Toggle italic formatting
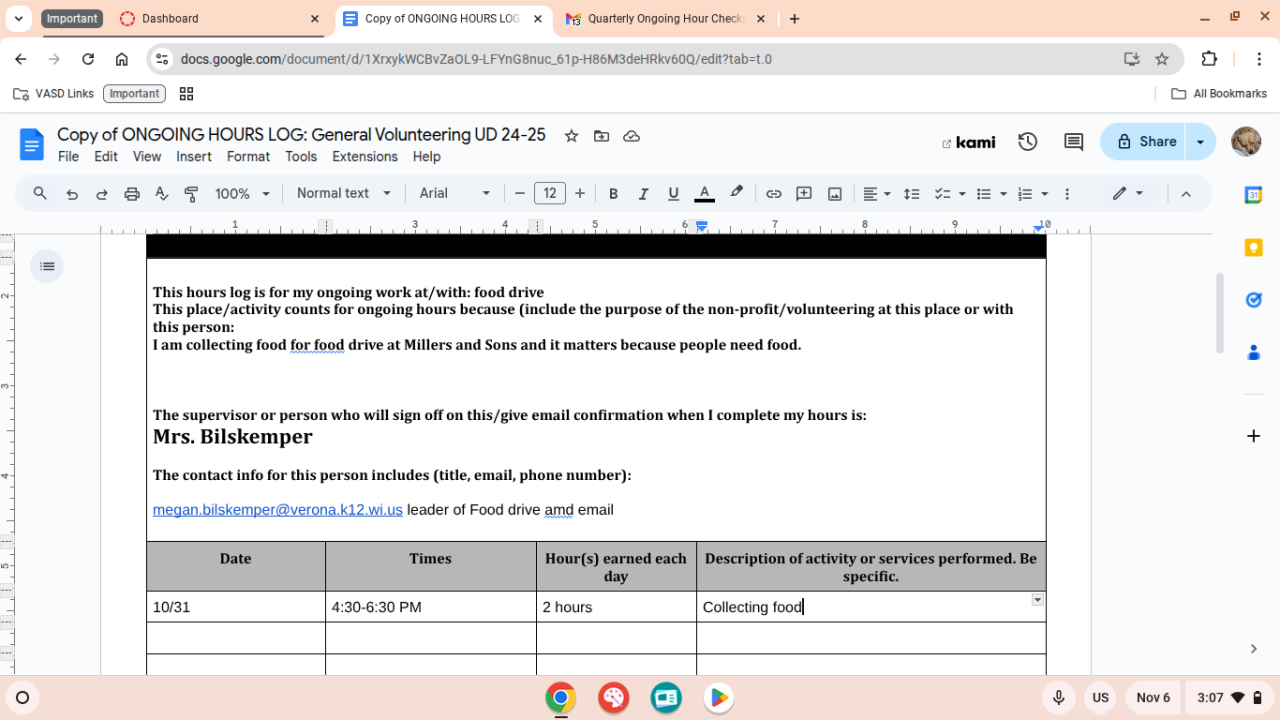1280x720 pixels. click(643, 194)
